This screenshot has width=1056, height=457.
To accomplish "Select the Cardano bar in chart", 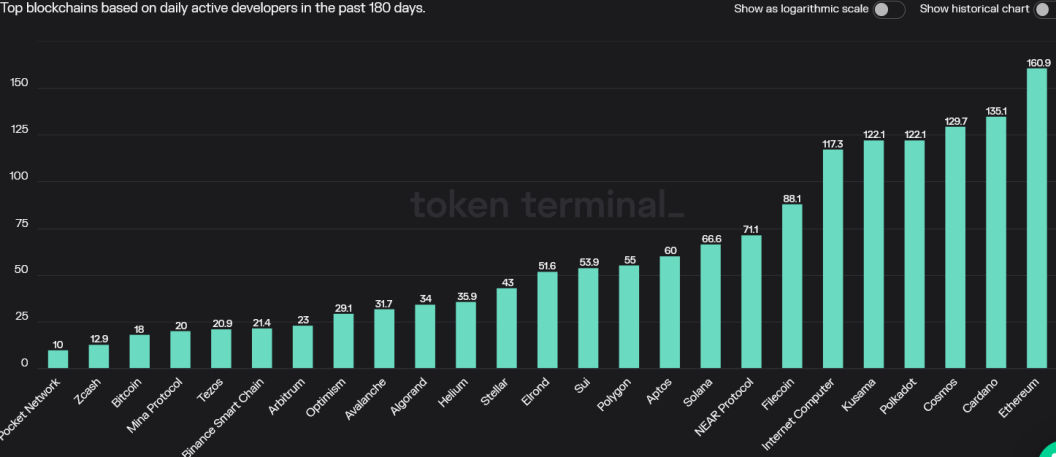I will click(996, 242).
